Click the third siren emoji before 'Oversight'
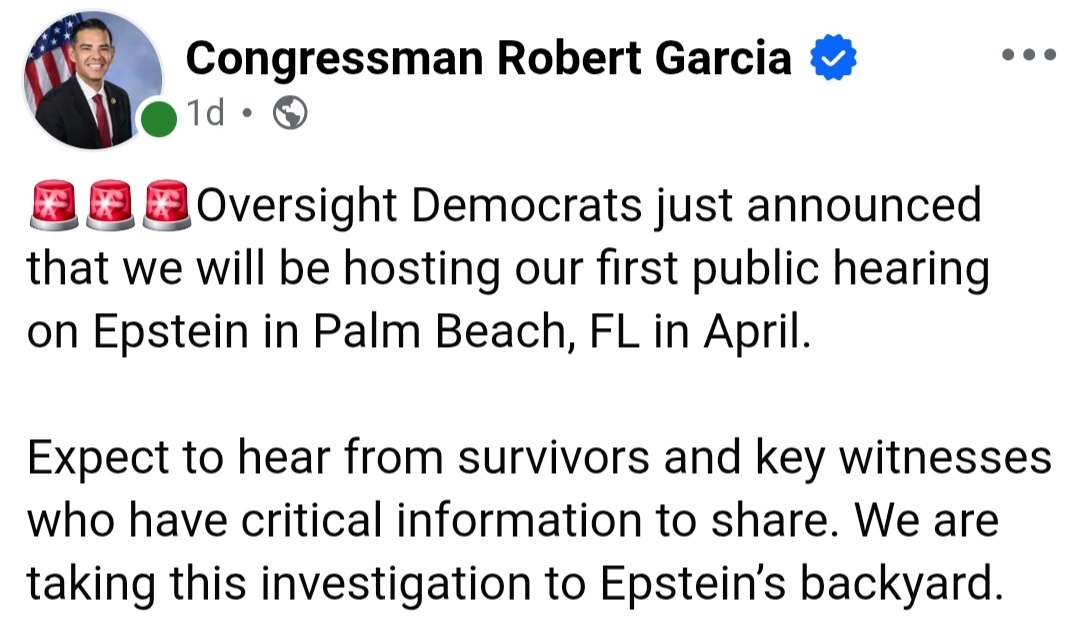Screen dimensions: 1080x632 [167, 205]
